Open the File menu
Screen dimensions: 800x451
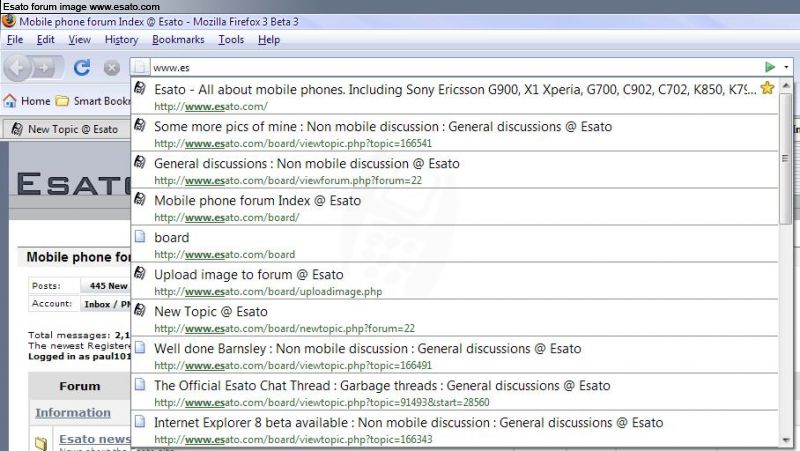tap(15, 39)
